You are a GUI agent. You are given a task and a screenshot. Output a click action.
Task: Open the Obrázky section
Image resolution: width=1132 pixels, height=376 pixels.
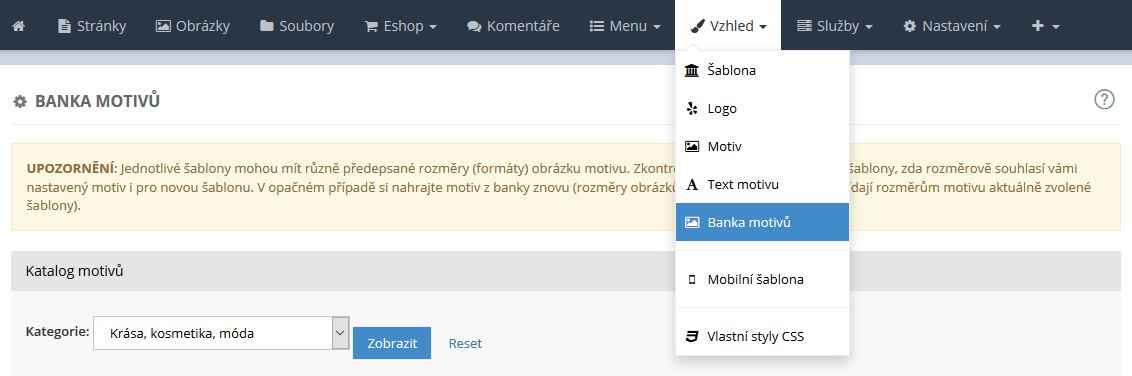tap(193, 26)
